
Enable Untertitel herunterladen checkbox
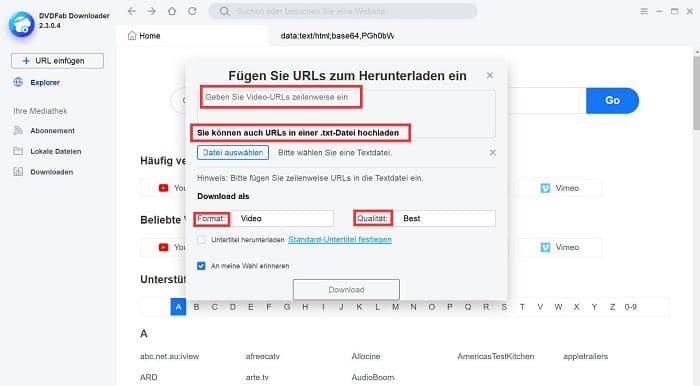coord(201,240)
